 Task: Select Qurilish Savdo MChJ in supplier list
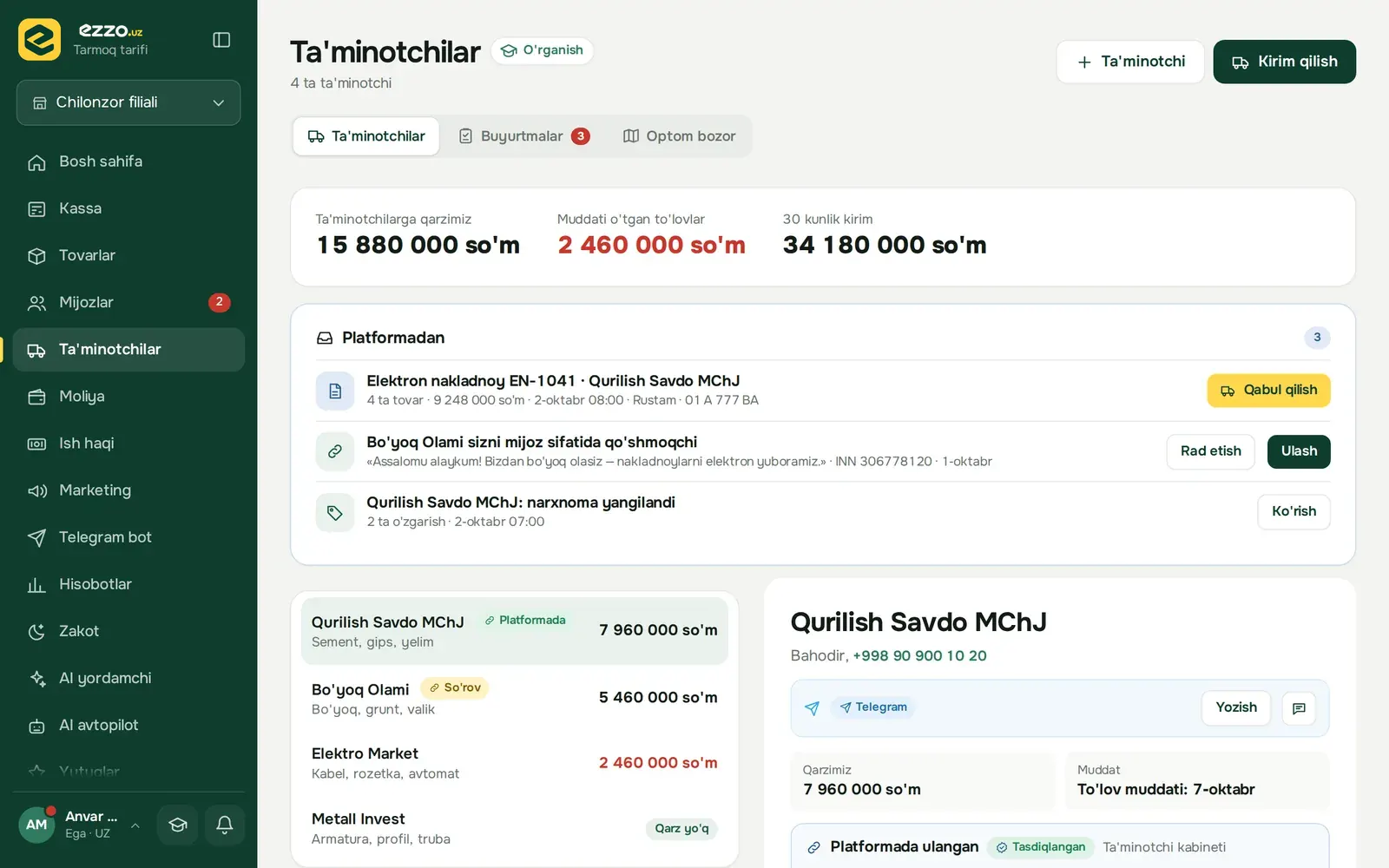(515, 631)
